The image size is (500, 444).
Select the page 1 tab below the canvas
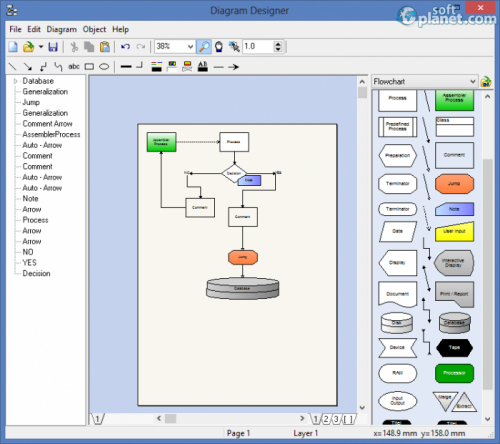coord(97,419)
